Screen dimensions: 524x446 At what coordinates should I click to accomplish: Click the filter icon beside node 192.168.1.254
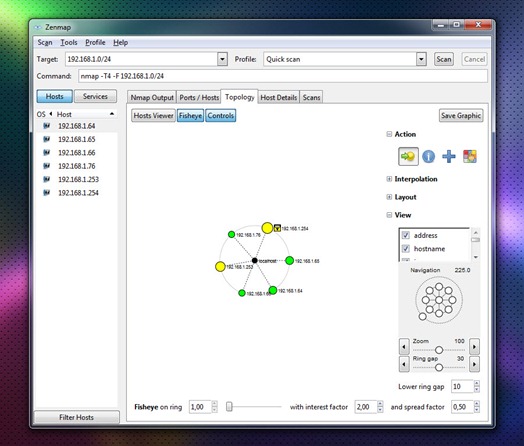click(277, 228)
